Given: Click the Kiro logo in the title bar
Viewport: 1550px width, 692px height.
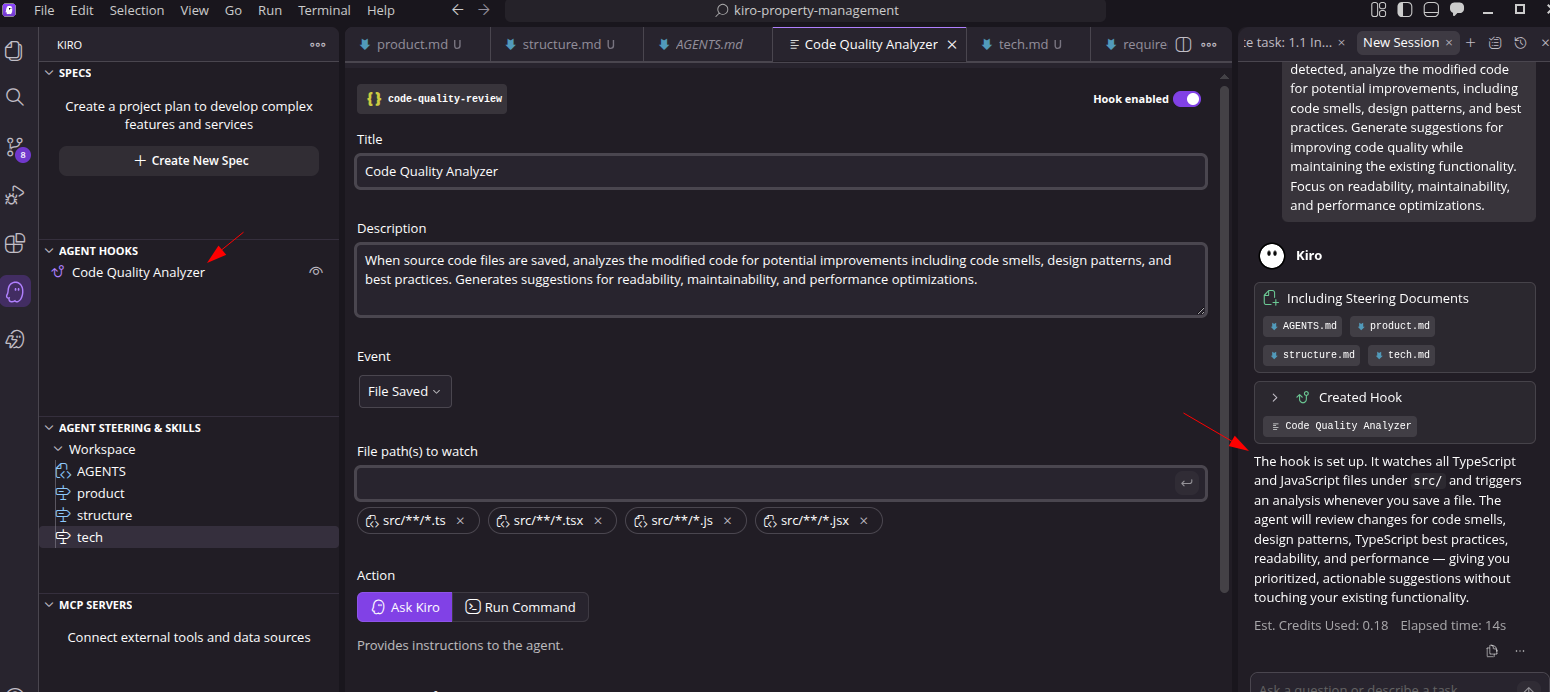Looking at the screenshot, I should 9,10.
